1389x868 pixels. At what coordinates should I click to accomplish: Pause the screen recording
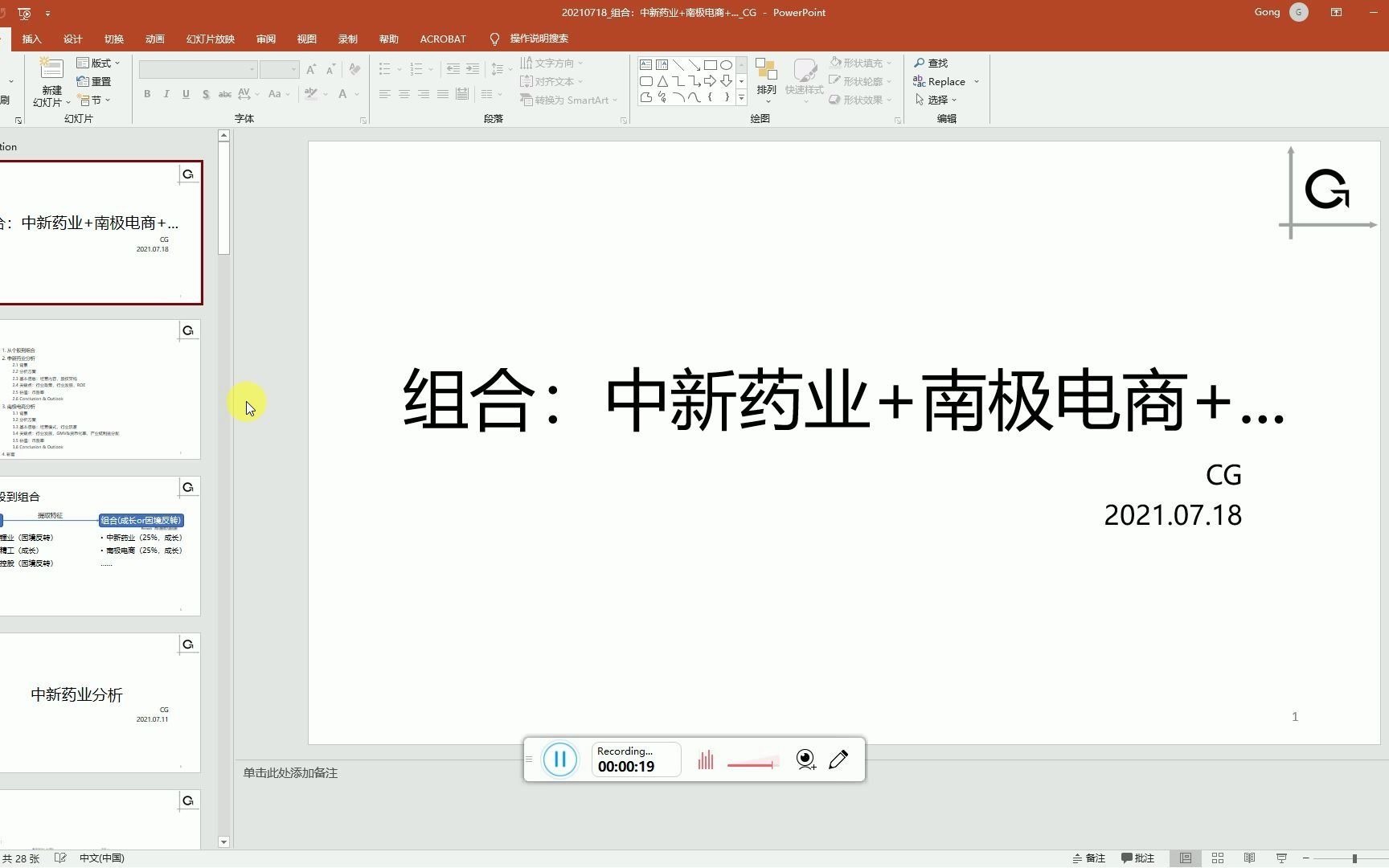560,759
